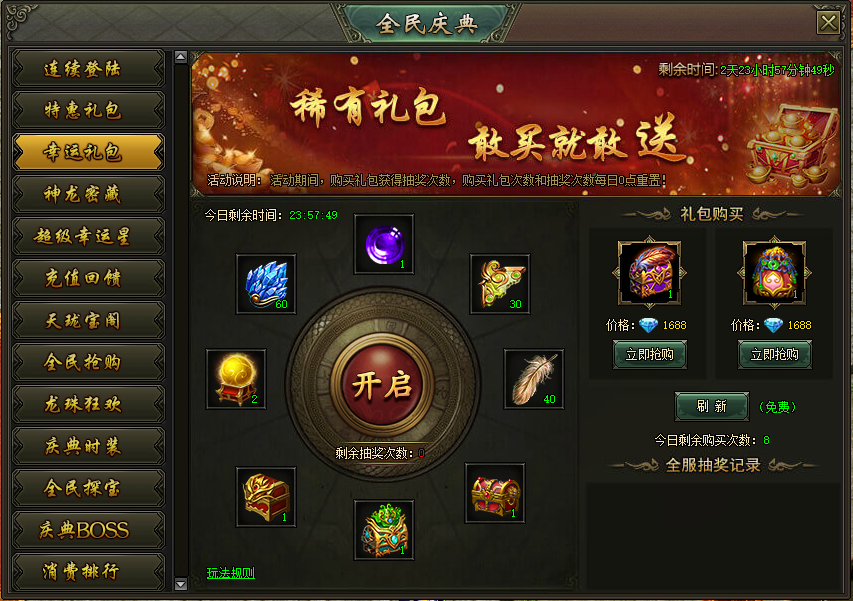Select the green headdress gift pack icon
Image resolution: width=853 pixels, height=601 pixels.
click(x=774, y=272)
